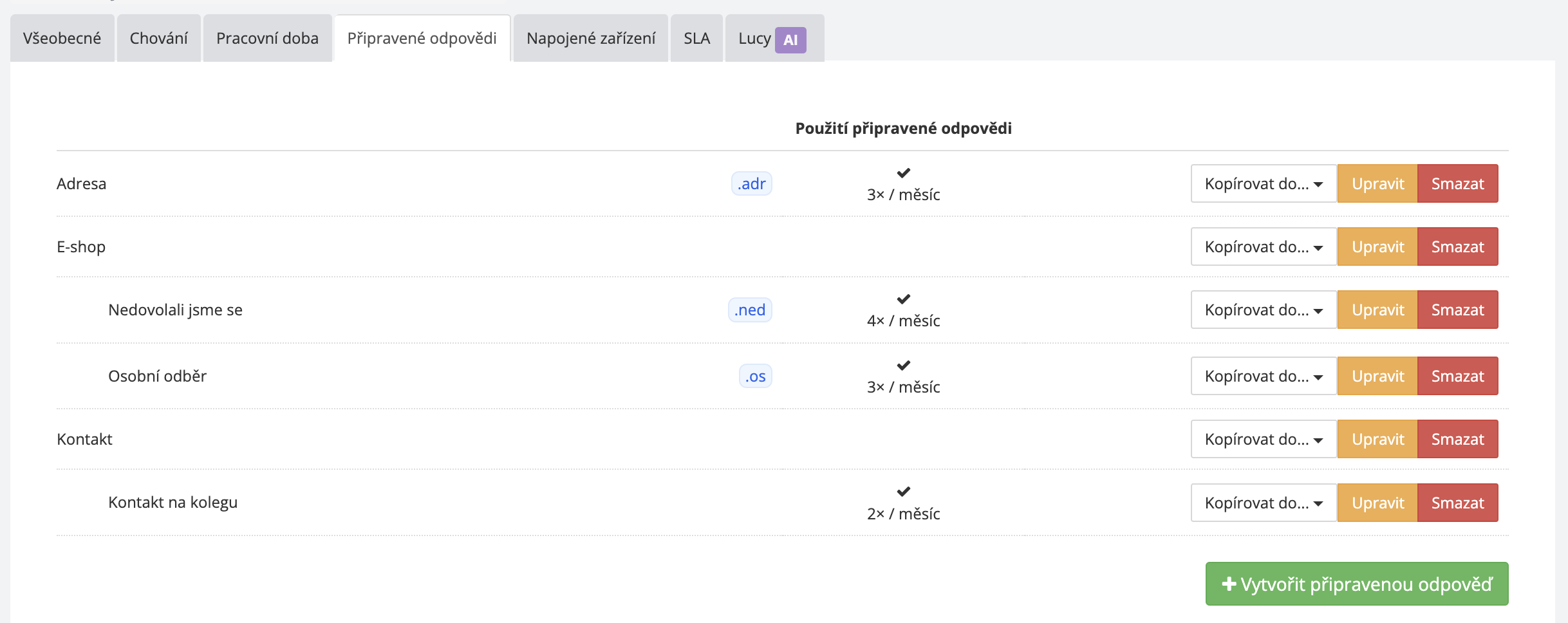Viewport: 1568px width, 623px height.
Task: Click Vytvořit připravenou odpověď button
Action: coord(1356,584)
